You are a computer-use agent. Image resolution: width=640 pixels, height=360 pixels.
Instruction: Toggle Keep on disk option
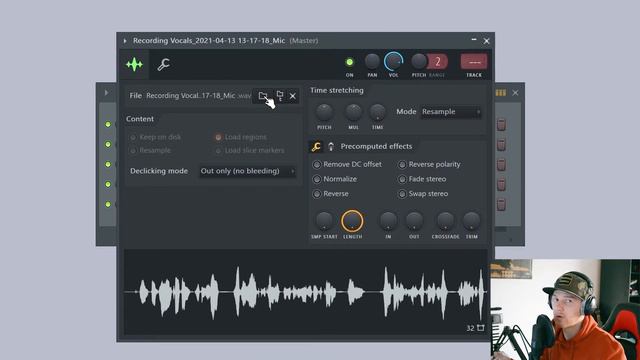(x=156, y=137)
